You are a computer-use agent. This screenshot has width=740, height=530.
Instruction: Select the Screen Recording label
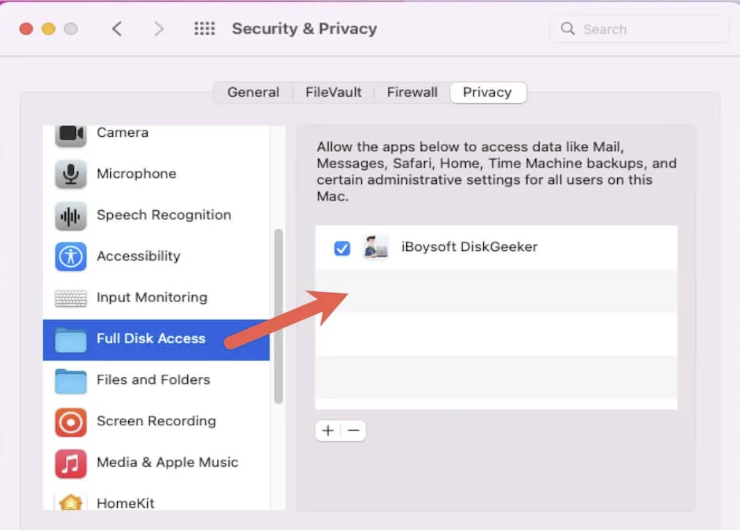pos(156,421)
